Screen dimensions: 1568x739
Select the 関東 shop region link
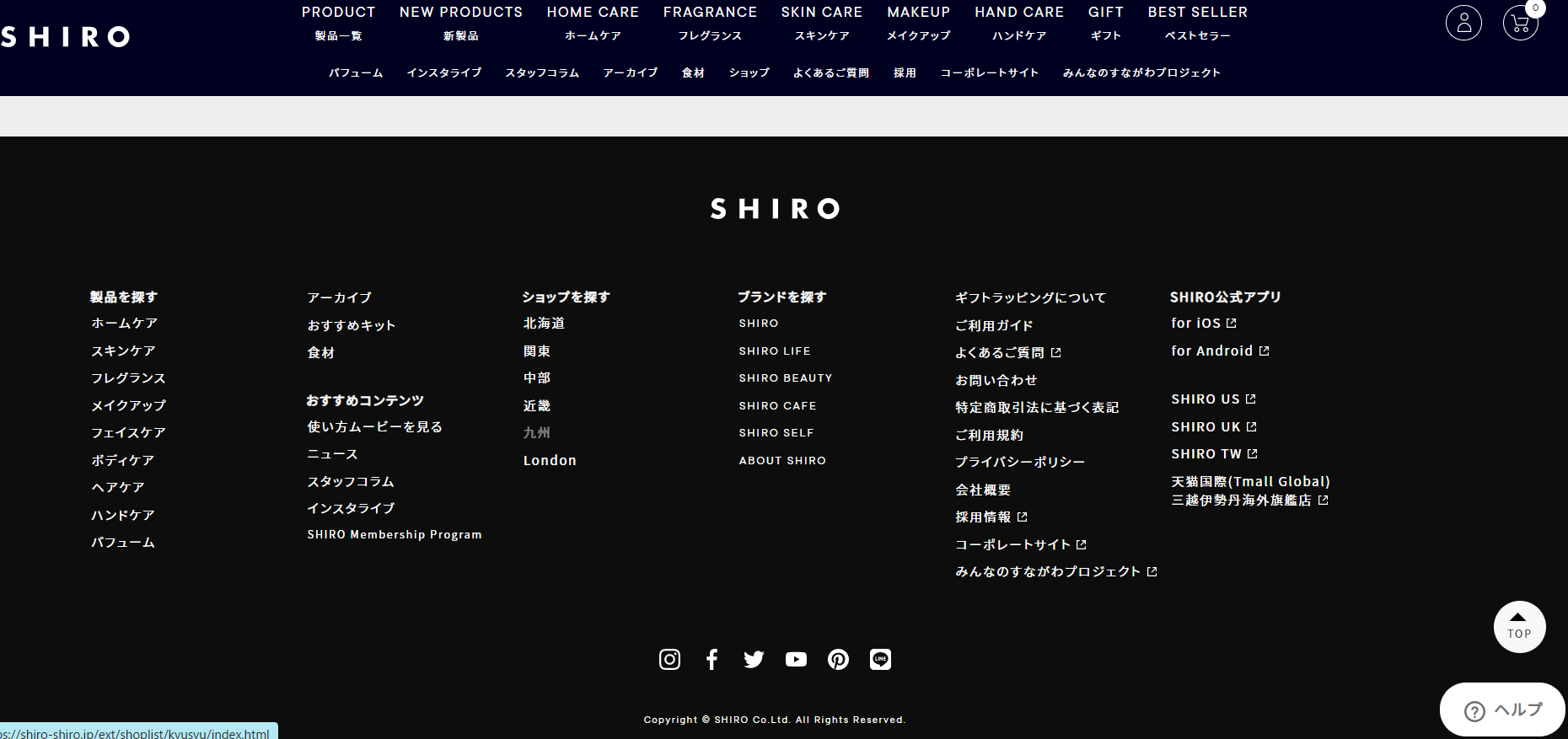[x=536, y=351]
